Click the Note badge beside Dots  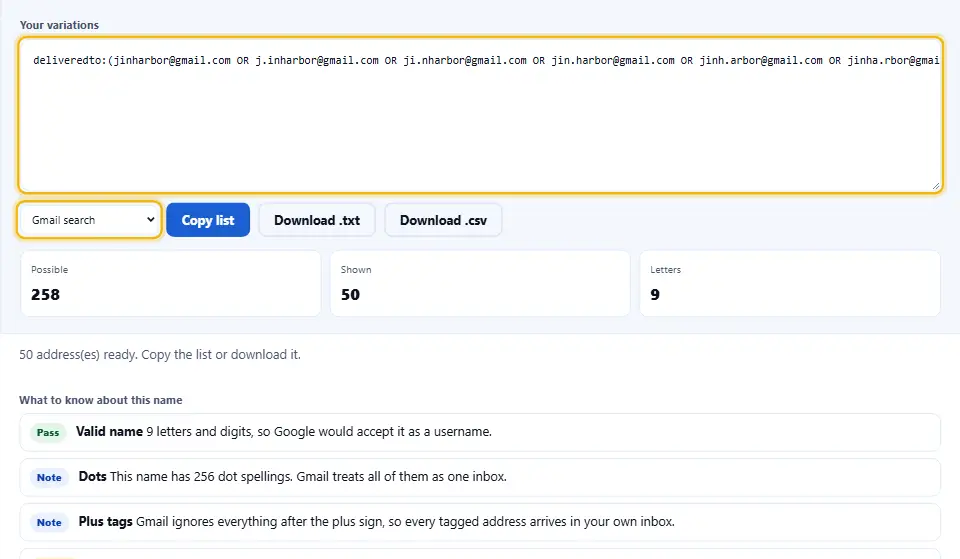click(49, 478)
